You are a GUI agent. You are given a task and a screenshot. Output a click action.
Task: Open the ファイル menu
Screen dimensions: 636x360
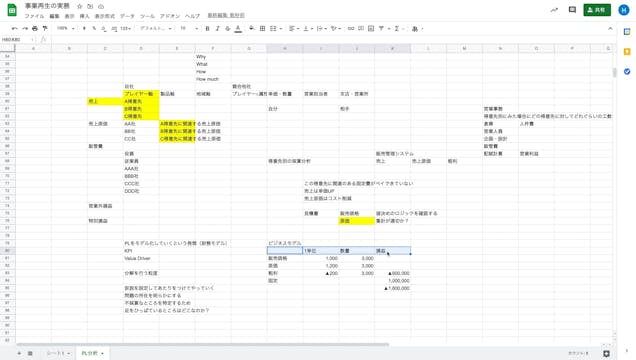point(34,16)
